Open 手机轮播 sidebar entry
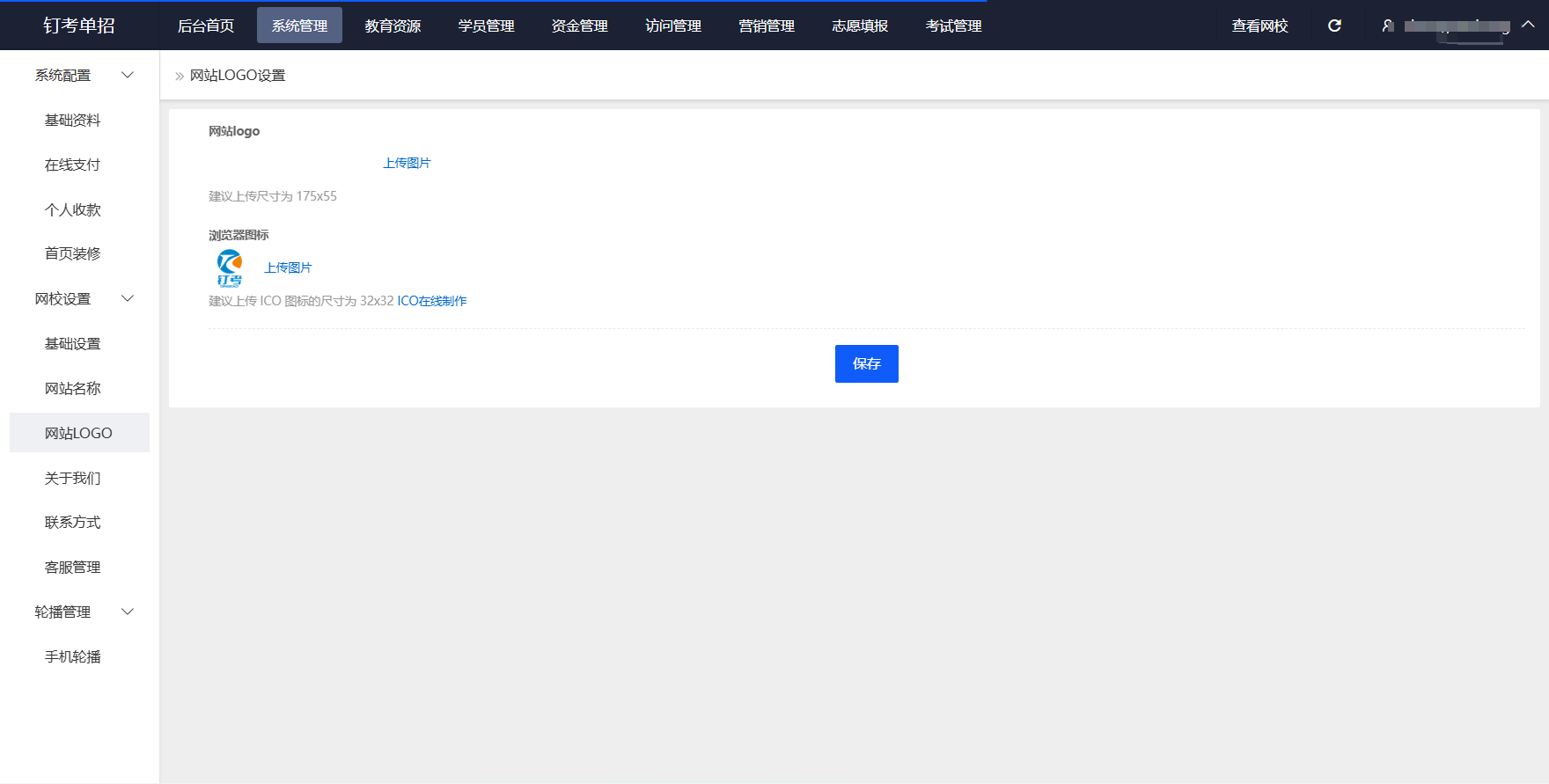 (73, 657)
